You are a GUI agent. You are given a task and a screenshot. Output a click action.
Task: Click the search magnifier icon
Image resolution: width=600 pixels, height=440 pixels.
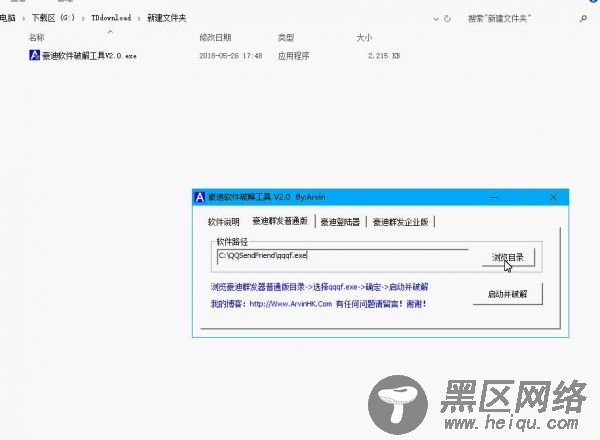(x=583, y=18)
